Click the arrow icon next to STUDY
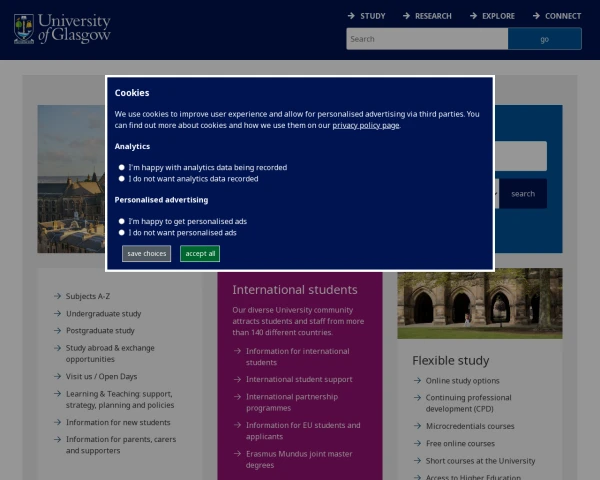The image size is (600, 480). [351, 16]
